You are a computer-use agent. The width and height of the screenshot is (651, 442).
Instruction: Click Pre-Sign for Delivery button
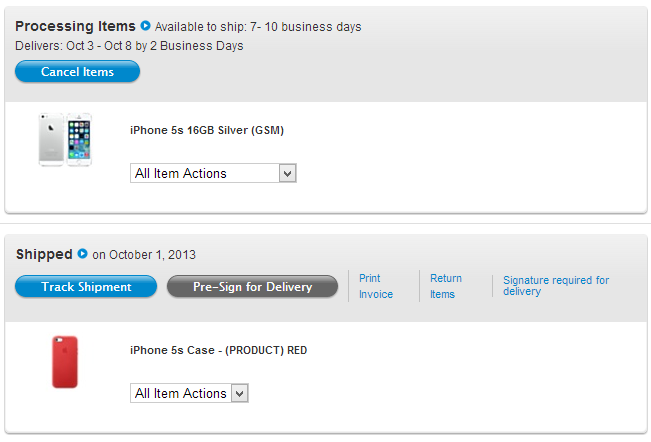tap(252, 286)
